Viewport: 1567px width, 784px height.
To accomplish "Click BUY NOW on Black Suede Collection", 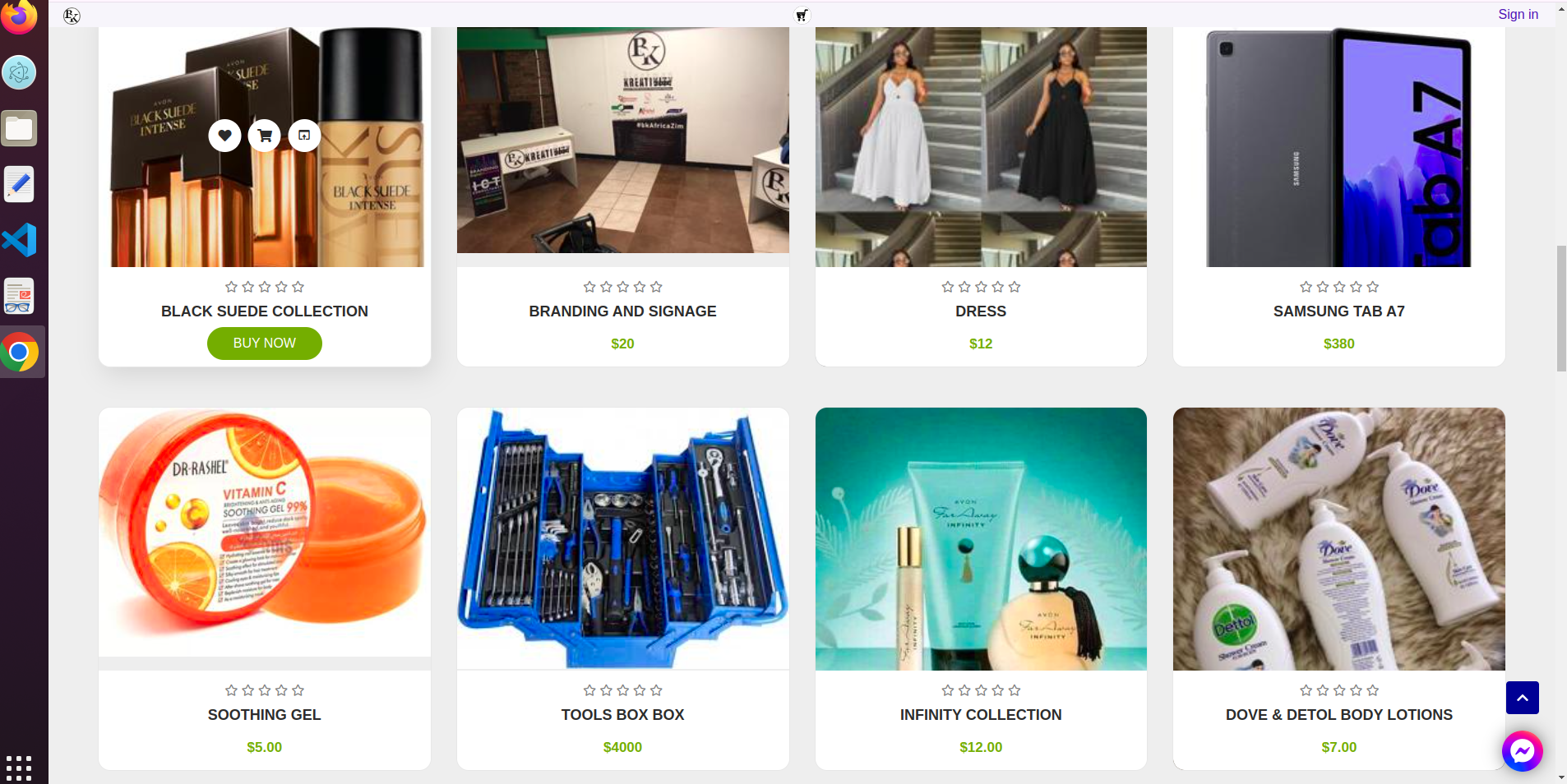I will [x=265, y=344].
